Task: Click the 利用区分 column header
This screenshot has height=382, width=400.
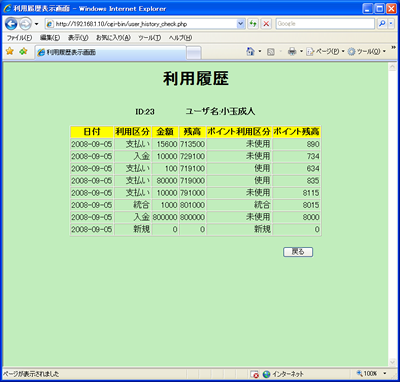Action: (x=133, y=132)
